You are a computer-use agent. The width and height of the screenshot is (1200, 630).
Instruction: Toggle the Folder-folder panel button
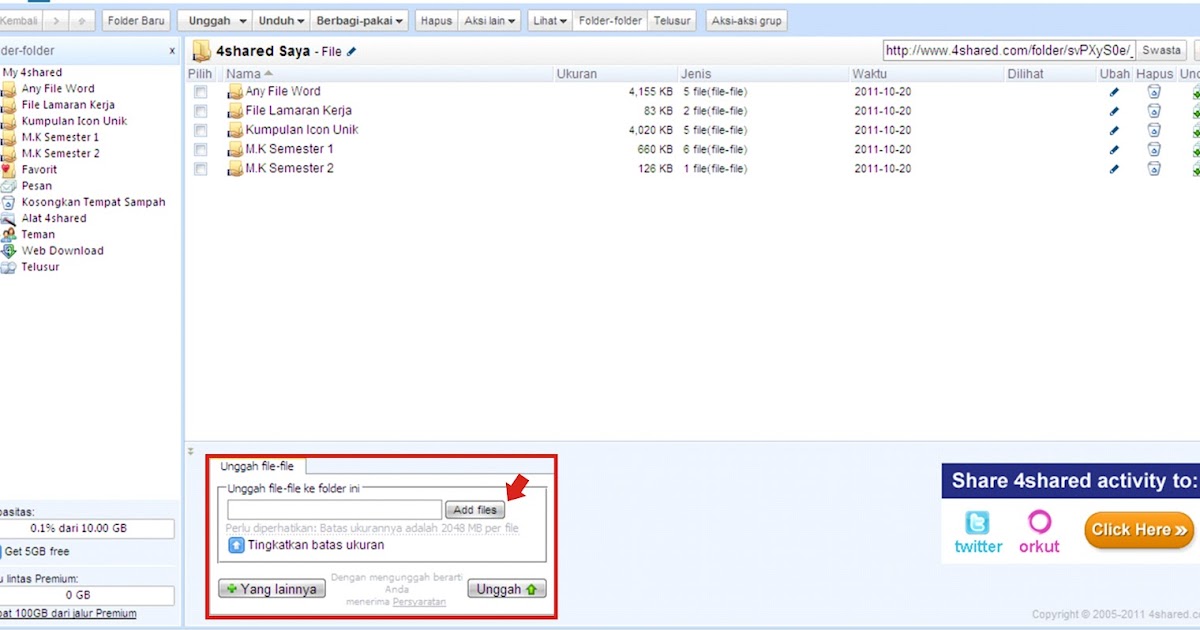point(610,20)
